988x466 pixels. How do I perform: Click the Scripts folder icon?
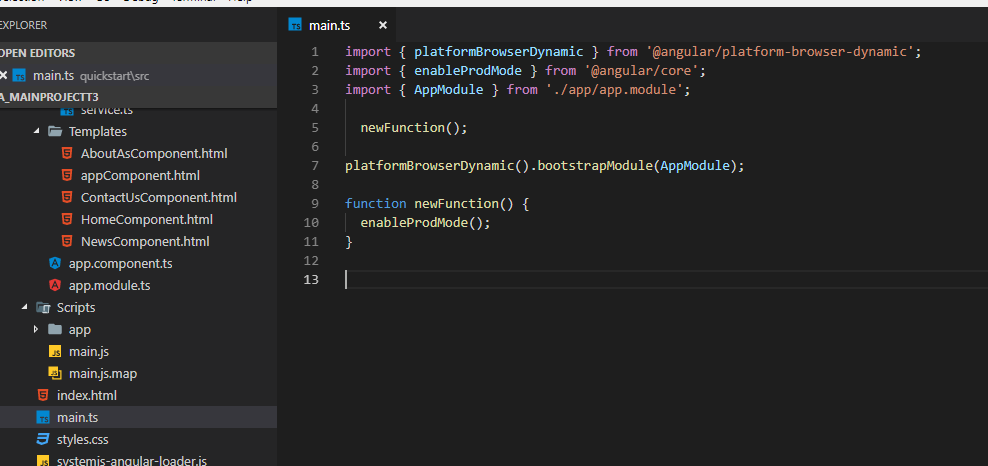click(x=43, y=308)
